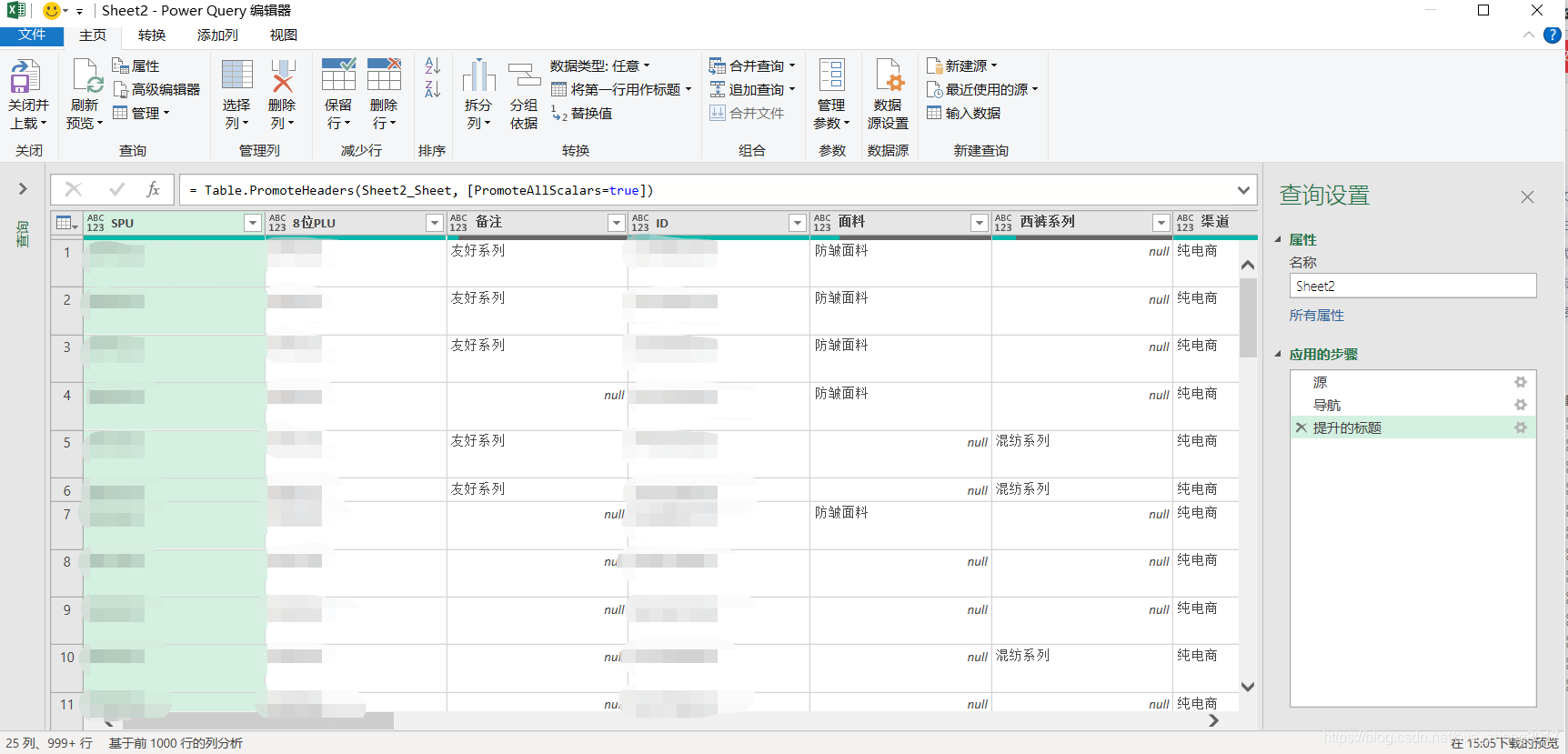Click the table menu icon at top-left of grid
1568x754 pixels.
pyautogui.click(x=66, y=223)
